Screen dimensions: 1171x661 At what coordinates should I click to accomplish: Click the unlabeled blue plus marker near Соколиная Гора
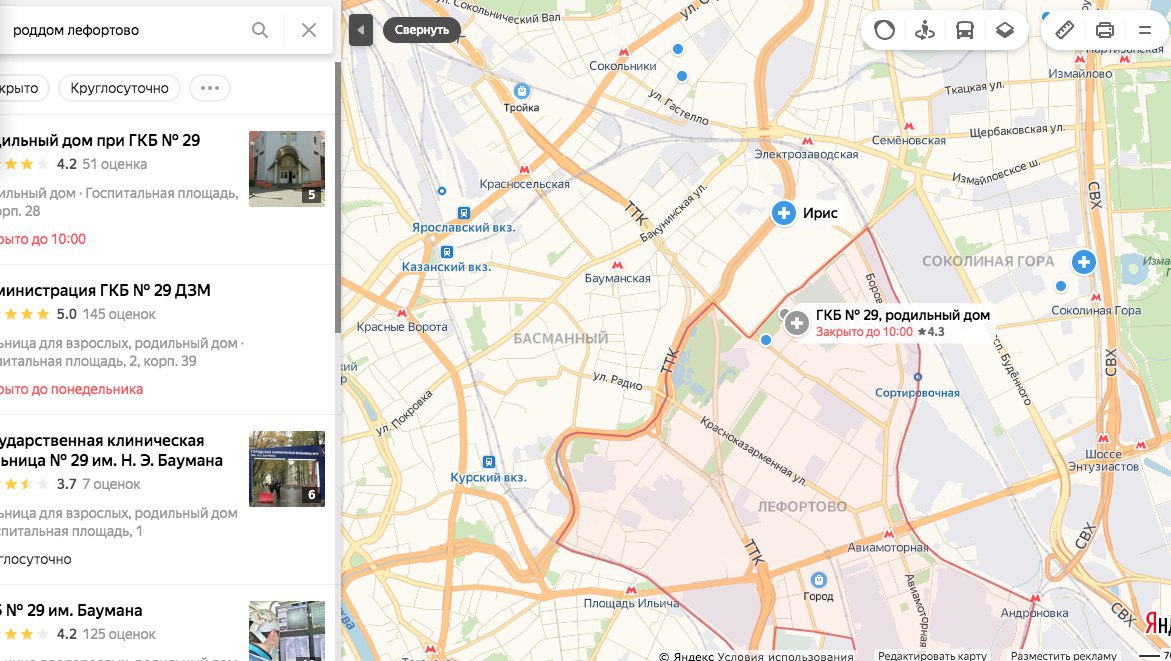pyautogui.click(x=1084, y=262)
